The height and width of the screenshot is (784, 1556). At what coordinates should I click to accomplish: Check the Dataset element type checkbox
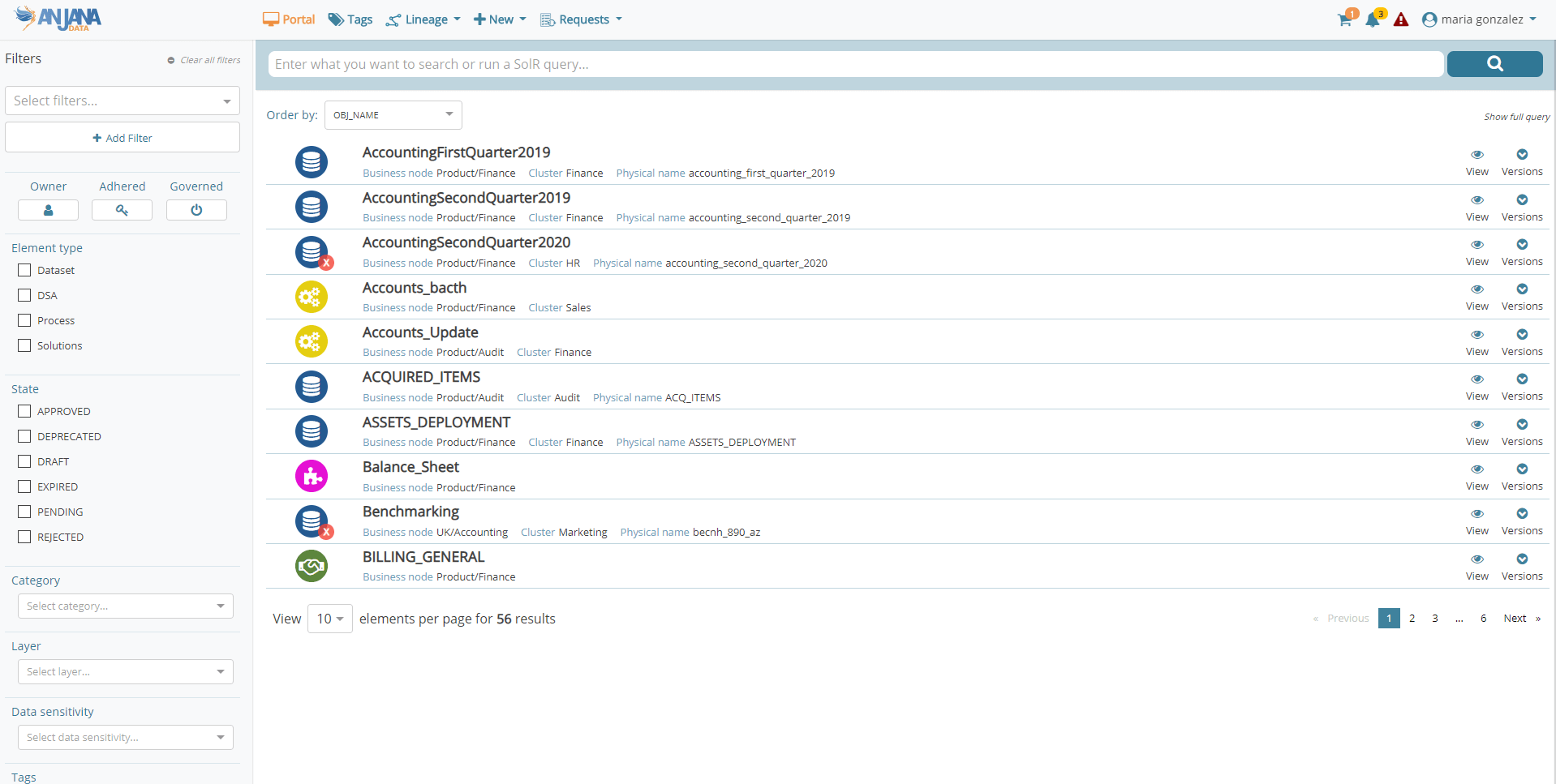click(24, 270)
